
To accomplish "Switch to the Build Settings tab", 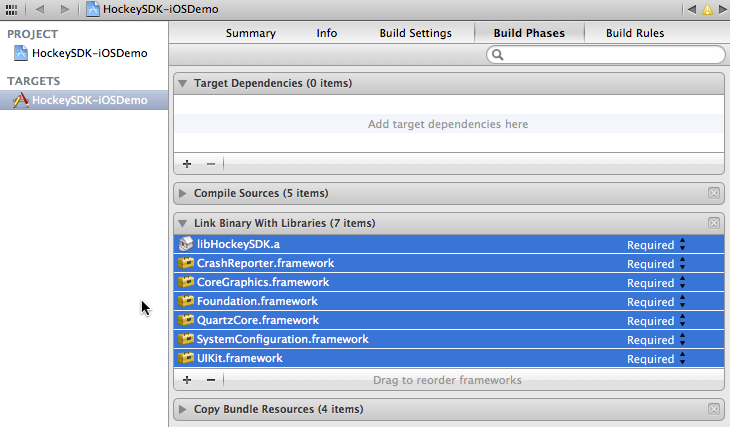I will point(415,33).
